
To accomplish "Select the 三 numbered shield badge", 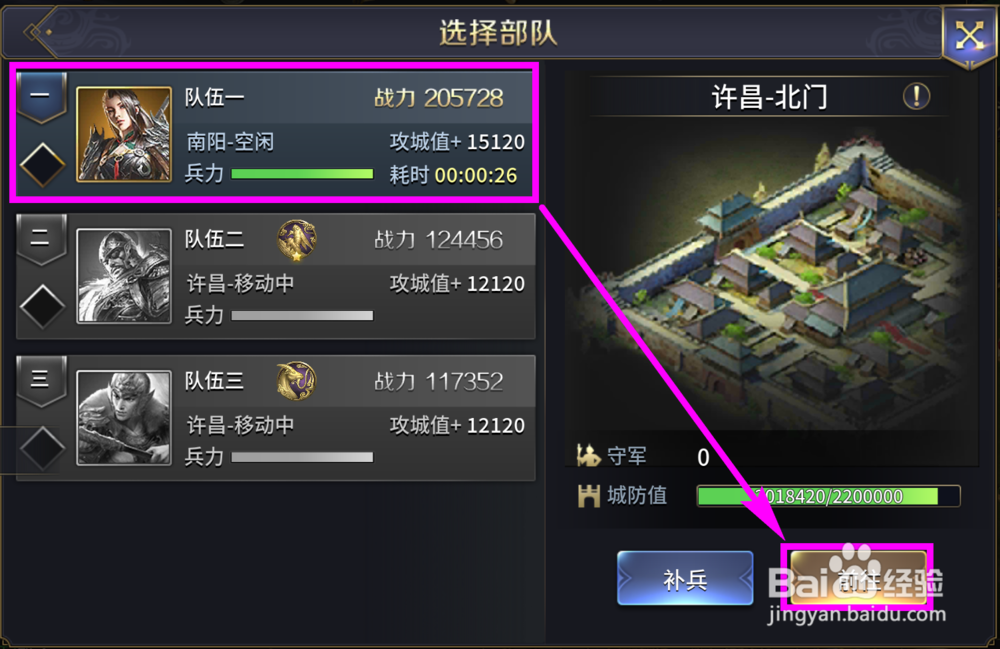I will click(x=41, y=381).
